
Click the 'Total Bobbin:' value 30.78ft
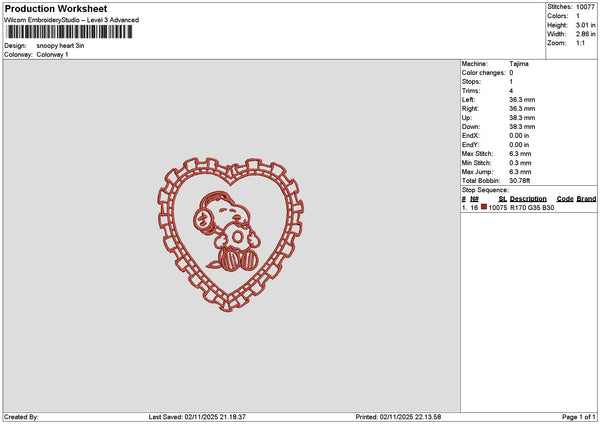coord(520,181)
